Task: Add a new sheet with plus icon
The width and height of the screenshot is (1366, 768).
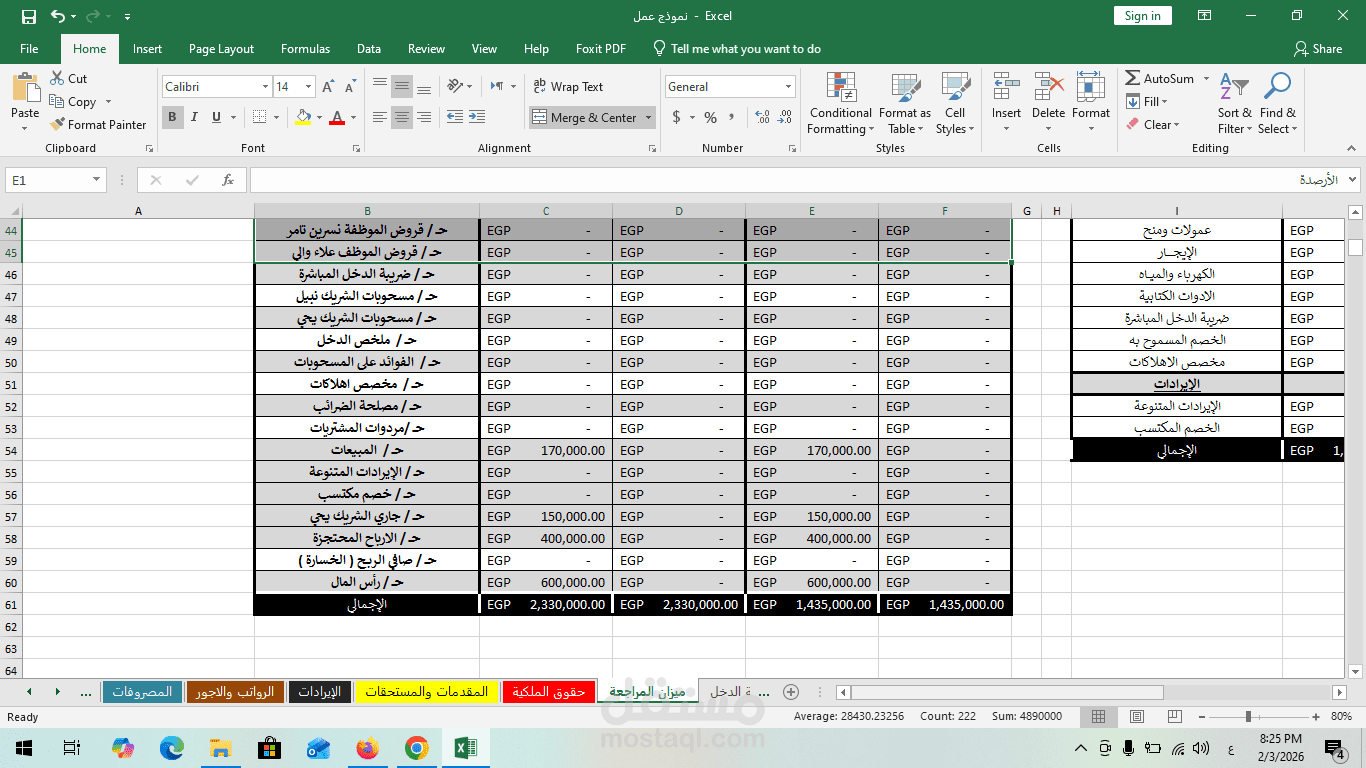Action: (791, 692)
